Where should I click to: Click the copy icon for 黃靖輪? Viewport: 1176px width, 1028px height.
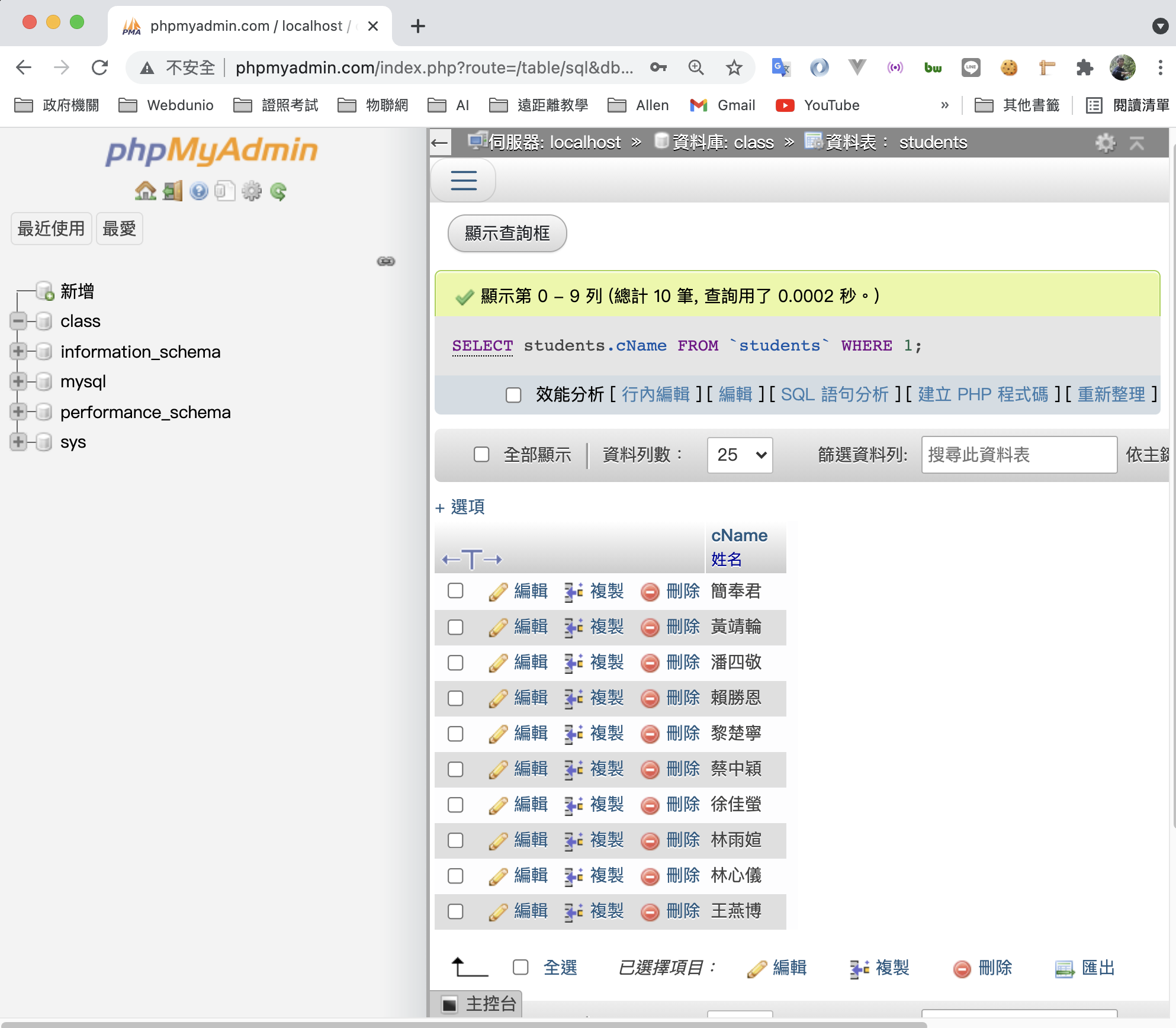pos(574,627)
